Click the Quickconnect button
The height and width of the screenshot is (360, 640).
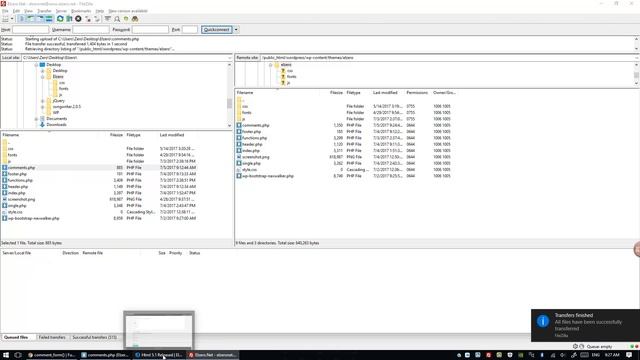point(217,30)
